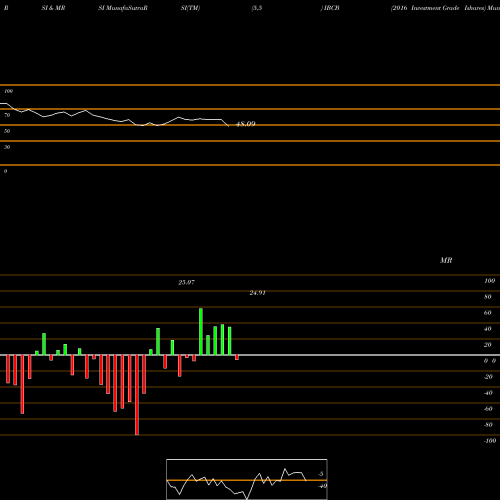
Task: Click the -100 label on the MR right axis
Action: pos(490,441)
